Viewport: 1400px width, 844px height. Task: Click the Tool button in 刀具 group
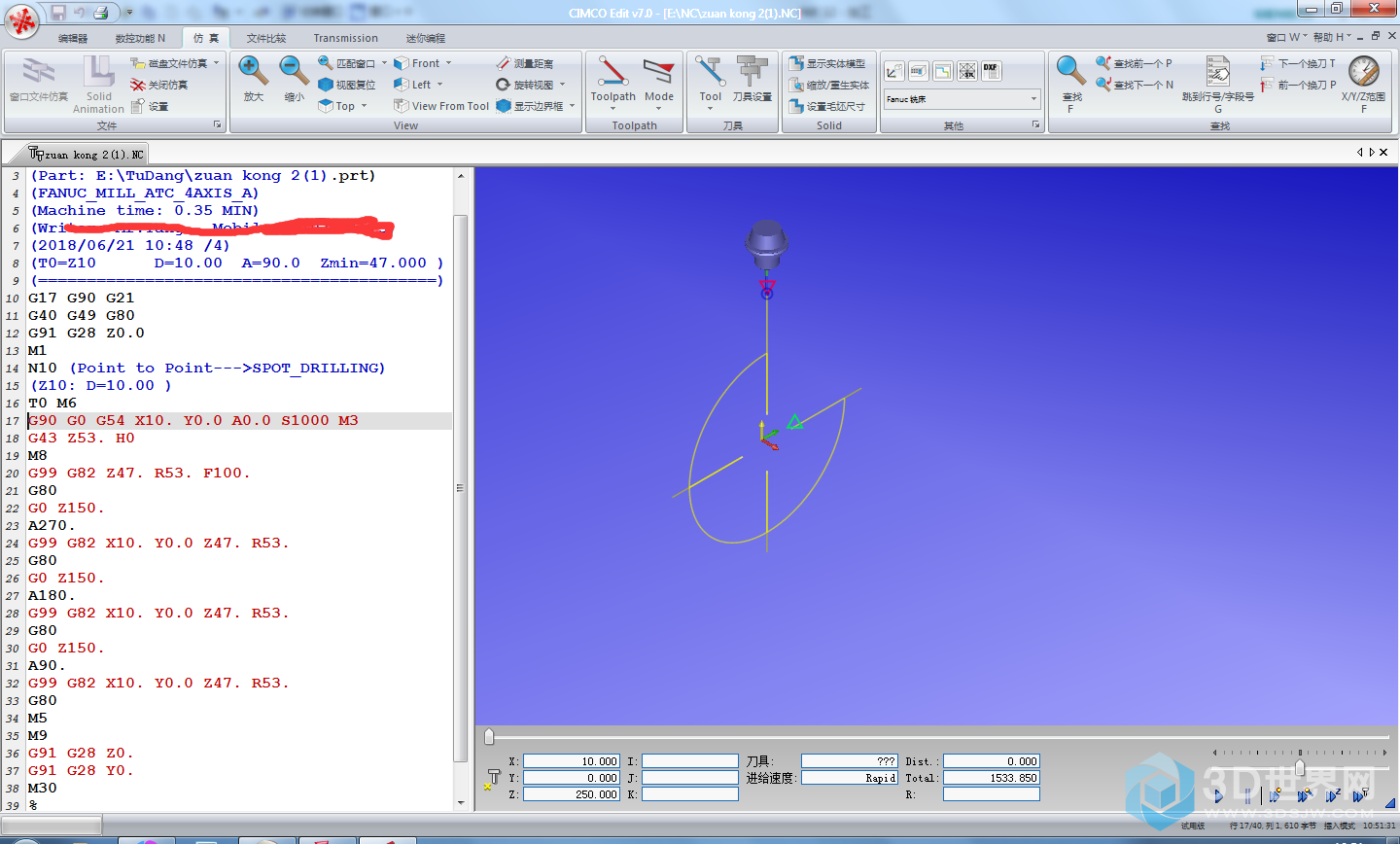711,82
